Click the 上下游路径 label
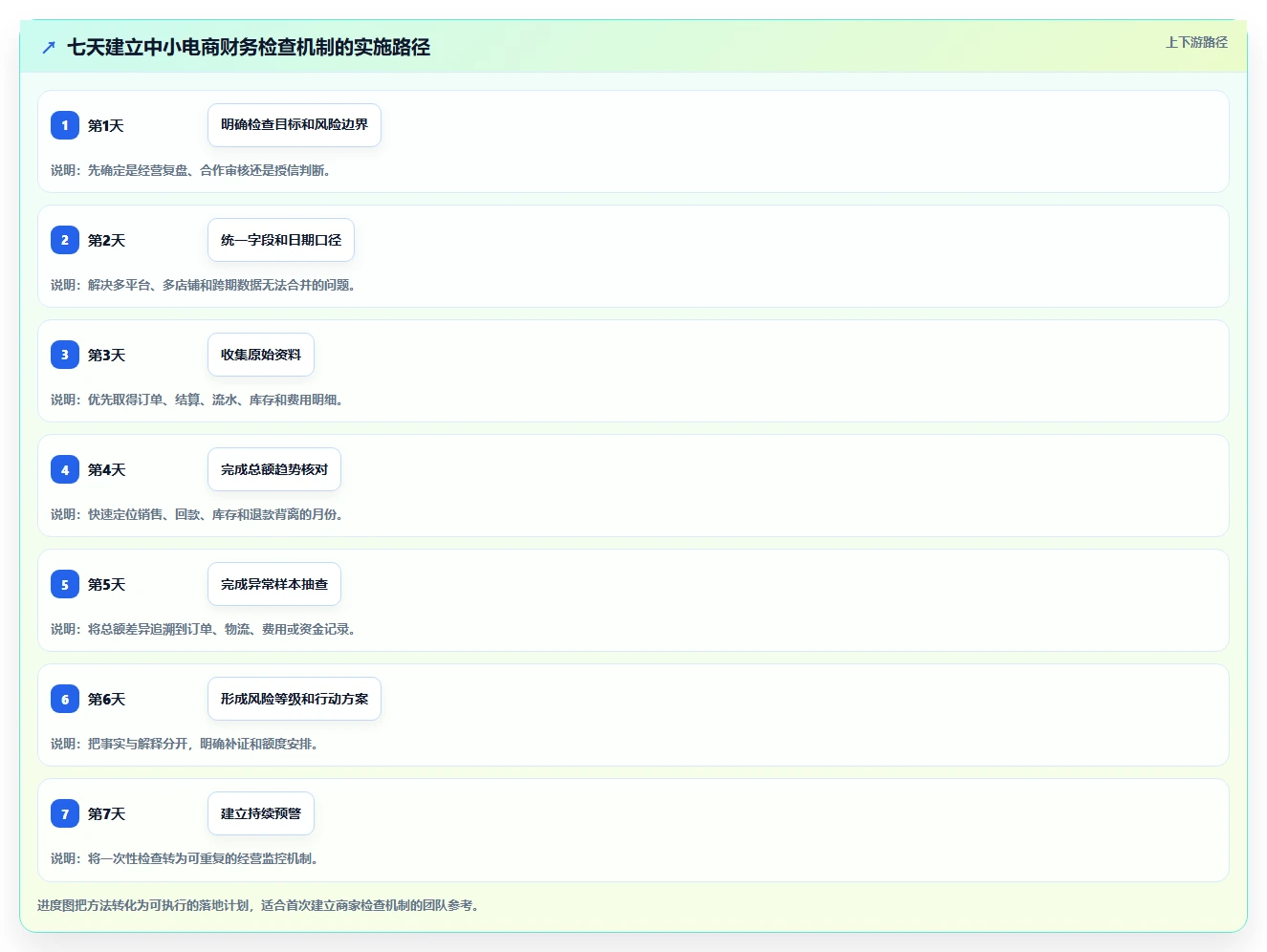The height and width of the screenshot is (952, 1267). click(1196, 42)
